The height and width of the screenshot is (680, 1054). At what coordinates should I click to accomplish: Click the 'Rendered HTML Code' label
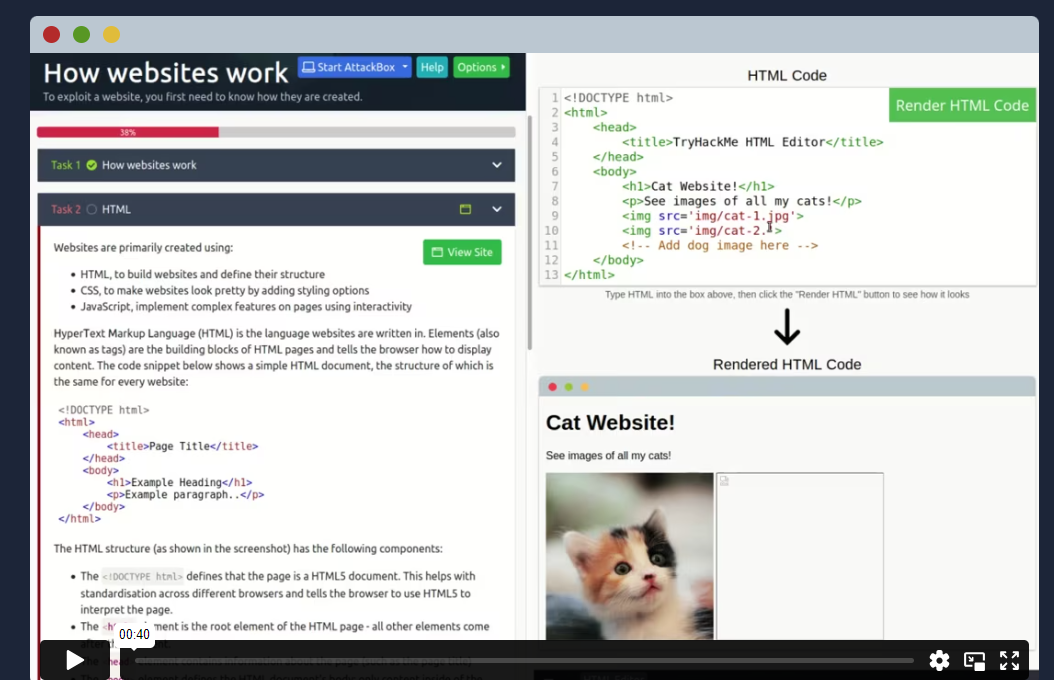point(787,364)
